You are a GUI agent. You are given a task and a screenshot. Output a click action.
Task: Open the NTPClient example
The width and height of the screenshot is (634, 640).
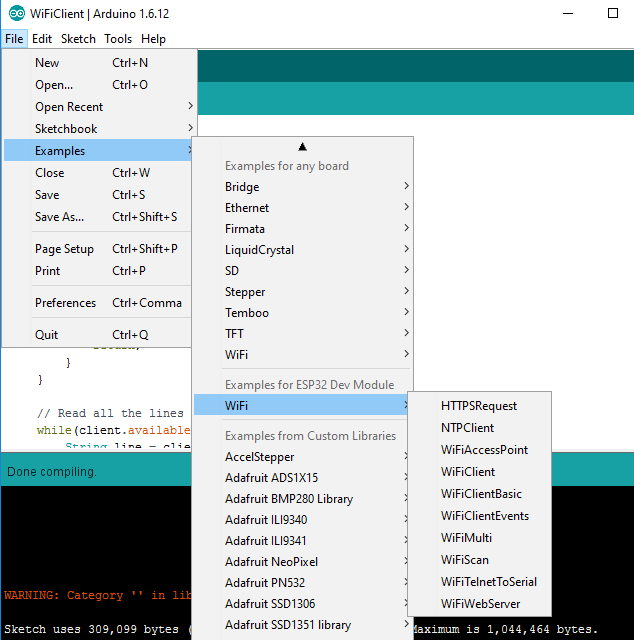coord(467,428)
